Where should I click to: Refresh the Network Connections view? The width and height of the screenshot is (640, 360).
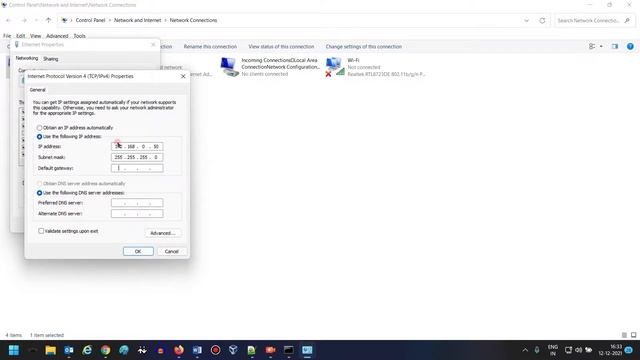click(x=542, y=20)
